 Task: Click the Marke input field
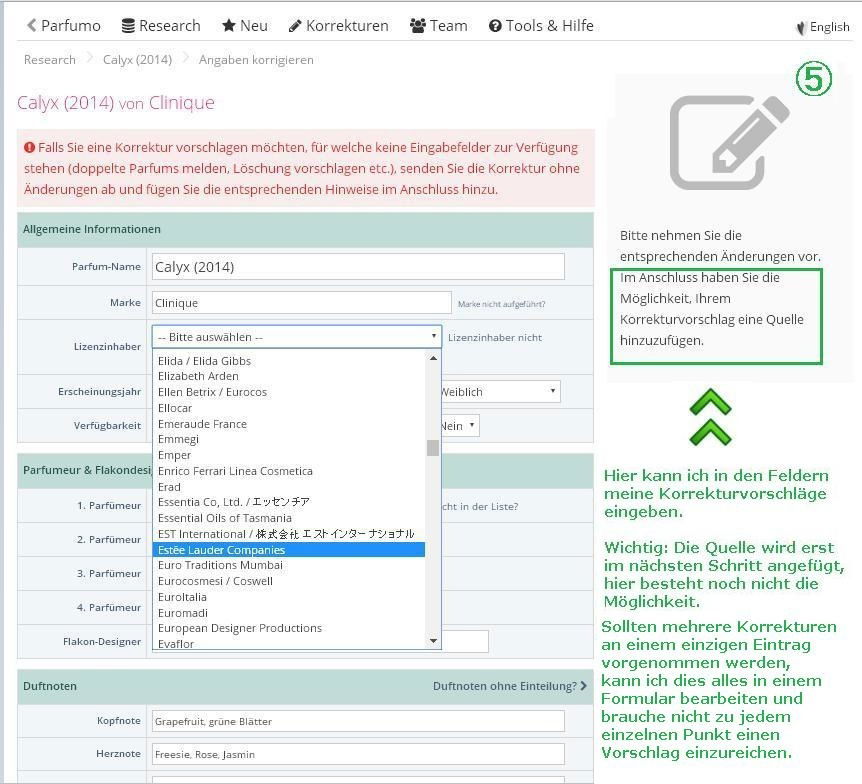point(301,303)
